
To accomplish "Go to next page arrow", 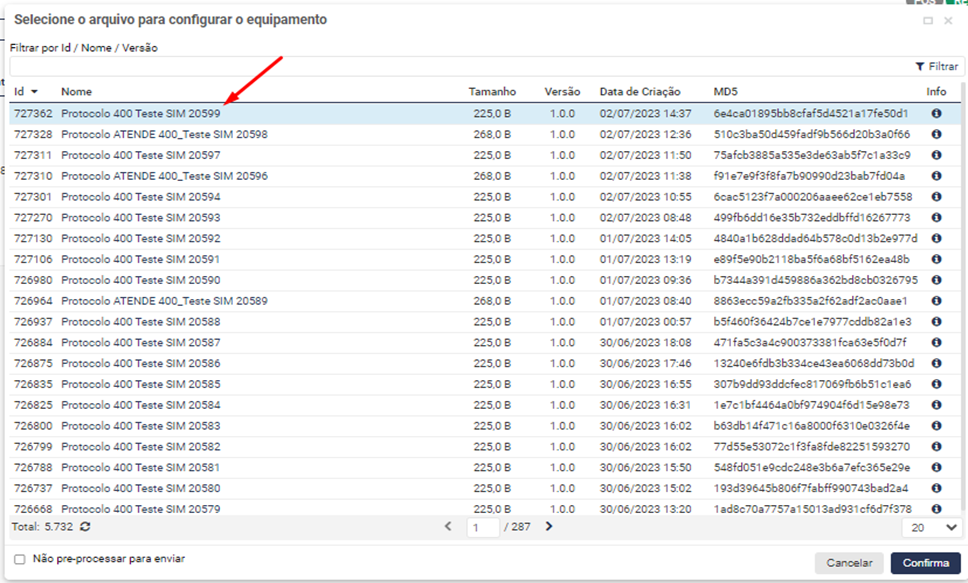I will click(549, 527).
